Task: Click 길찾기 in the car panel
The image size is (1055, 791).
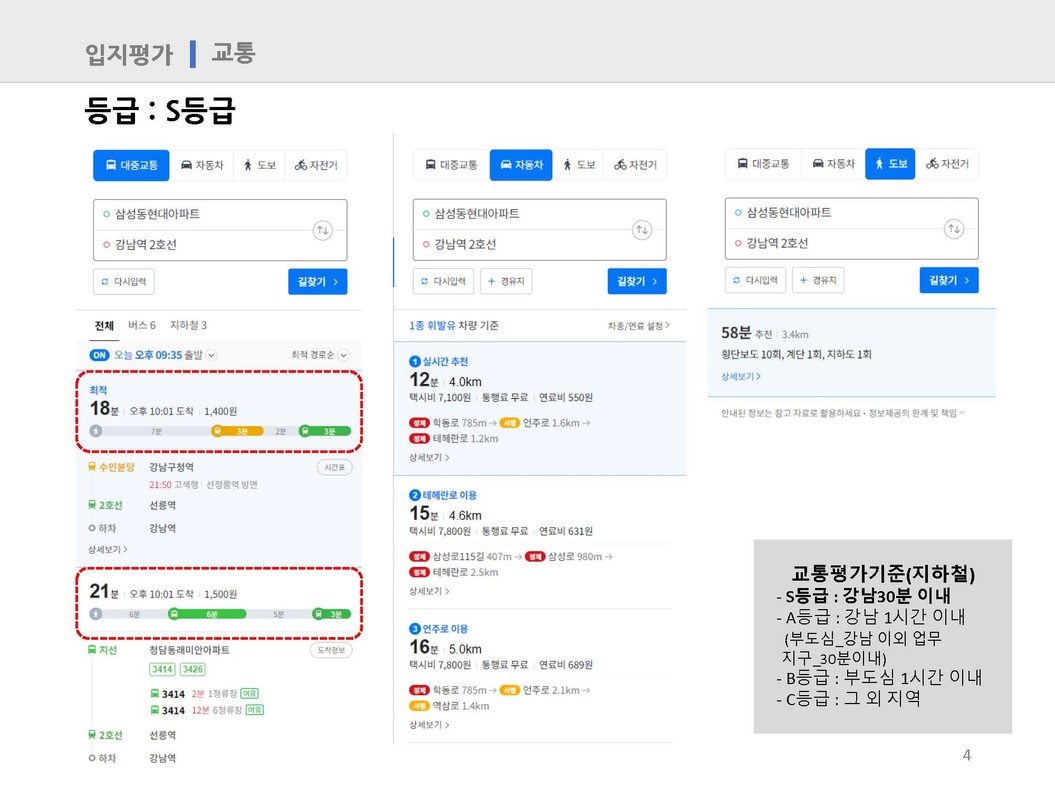Action: tap(637, 282)
